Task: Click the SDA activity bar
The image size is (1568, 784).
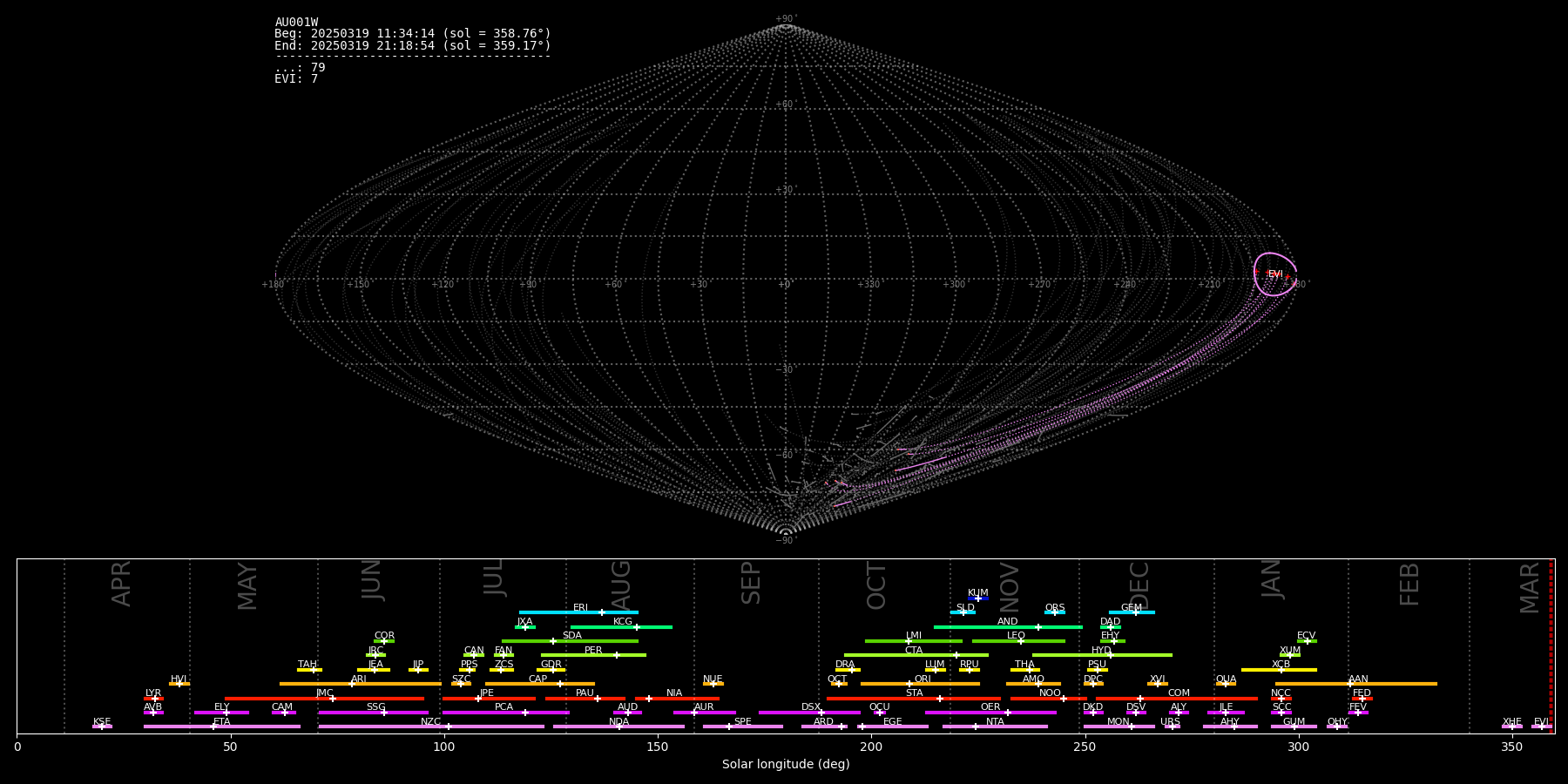Action: 570,641
